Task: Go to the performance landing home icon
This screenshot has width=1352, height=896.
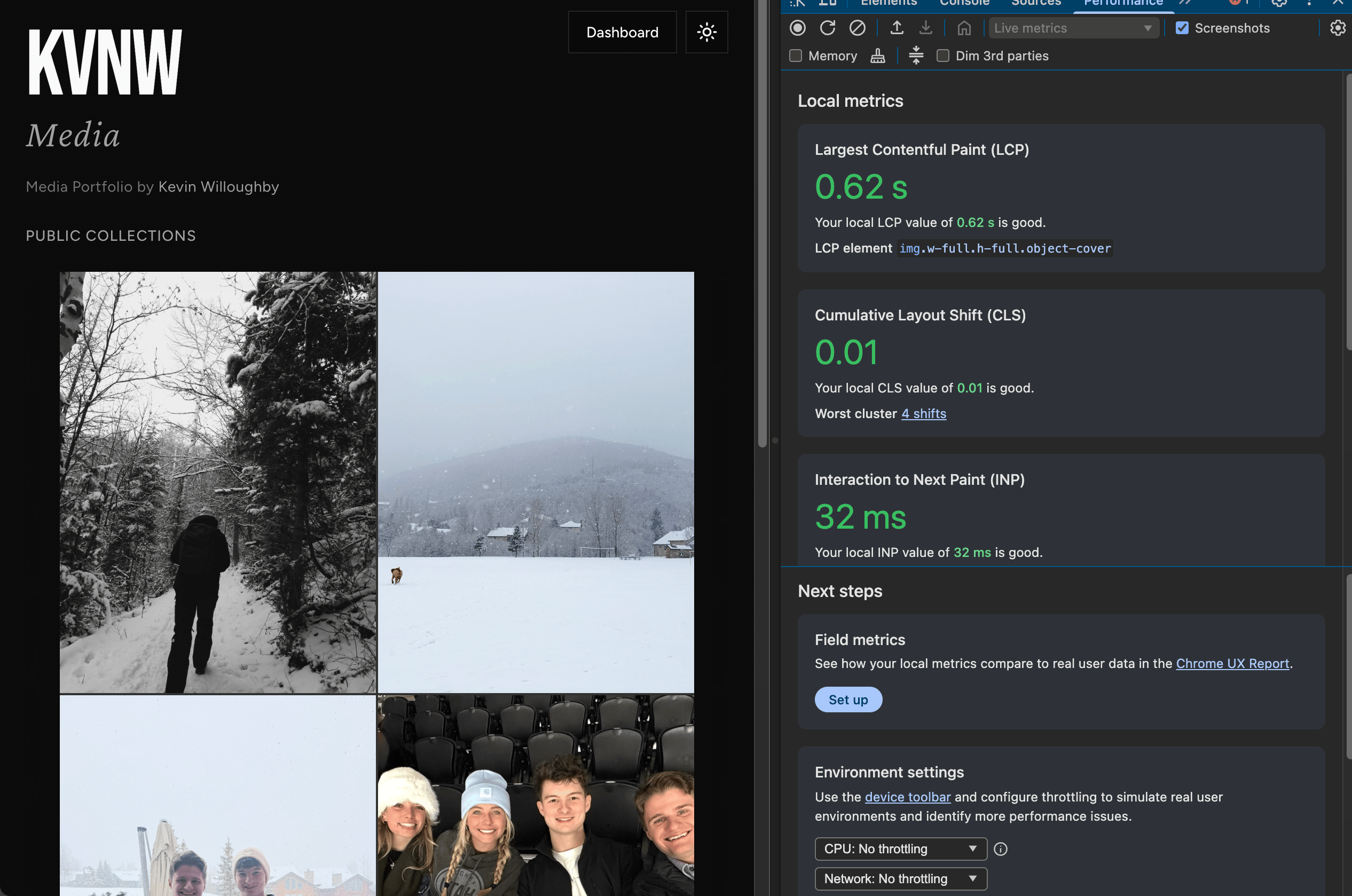Action: (x=964, y=28)
